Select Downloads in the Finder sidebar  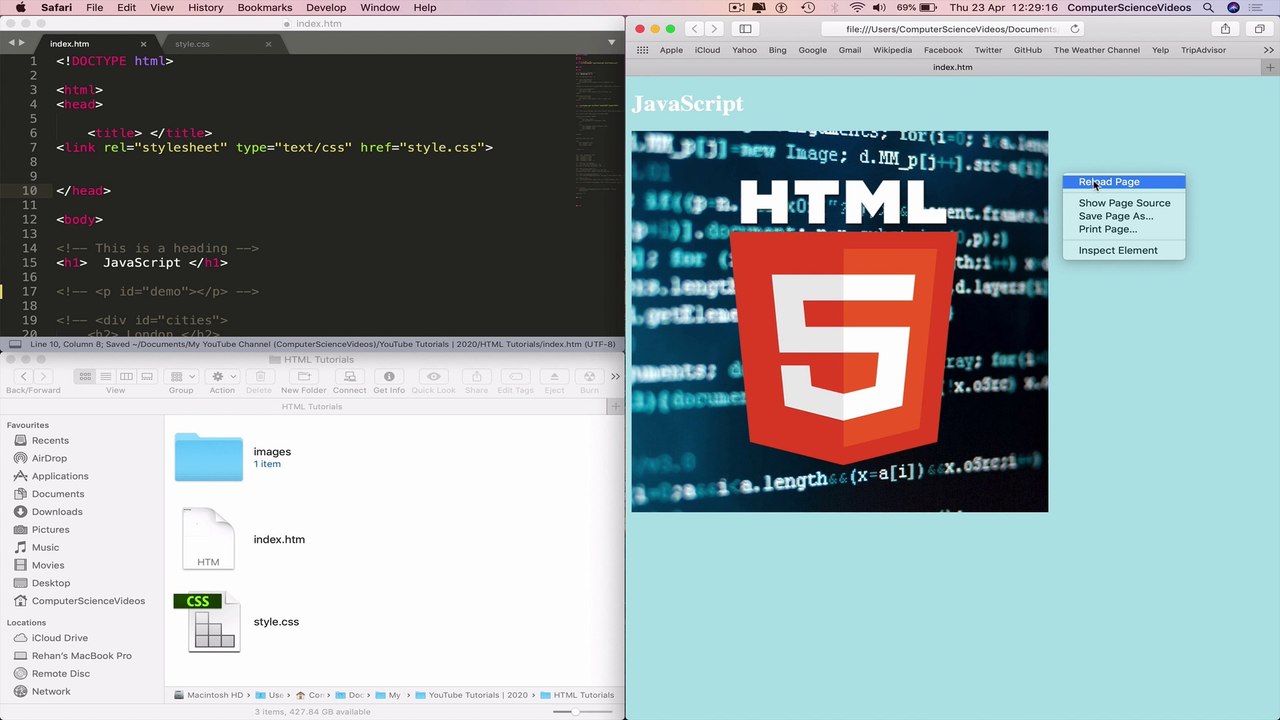[x=57, y=511]
